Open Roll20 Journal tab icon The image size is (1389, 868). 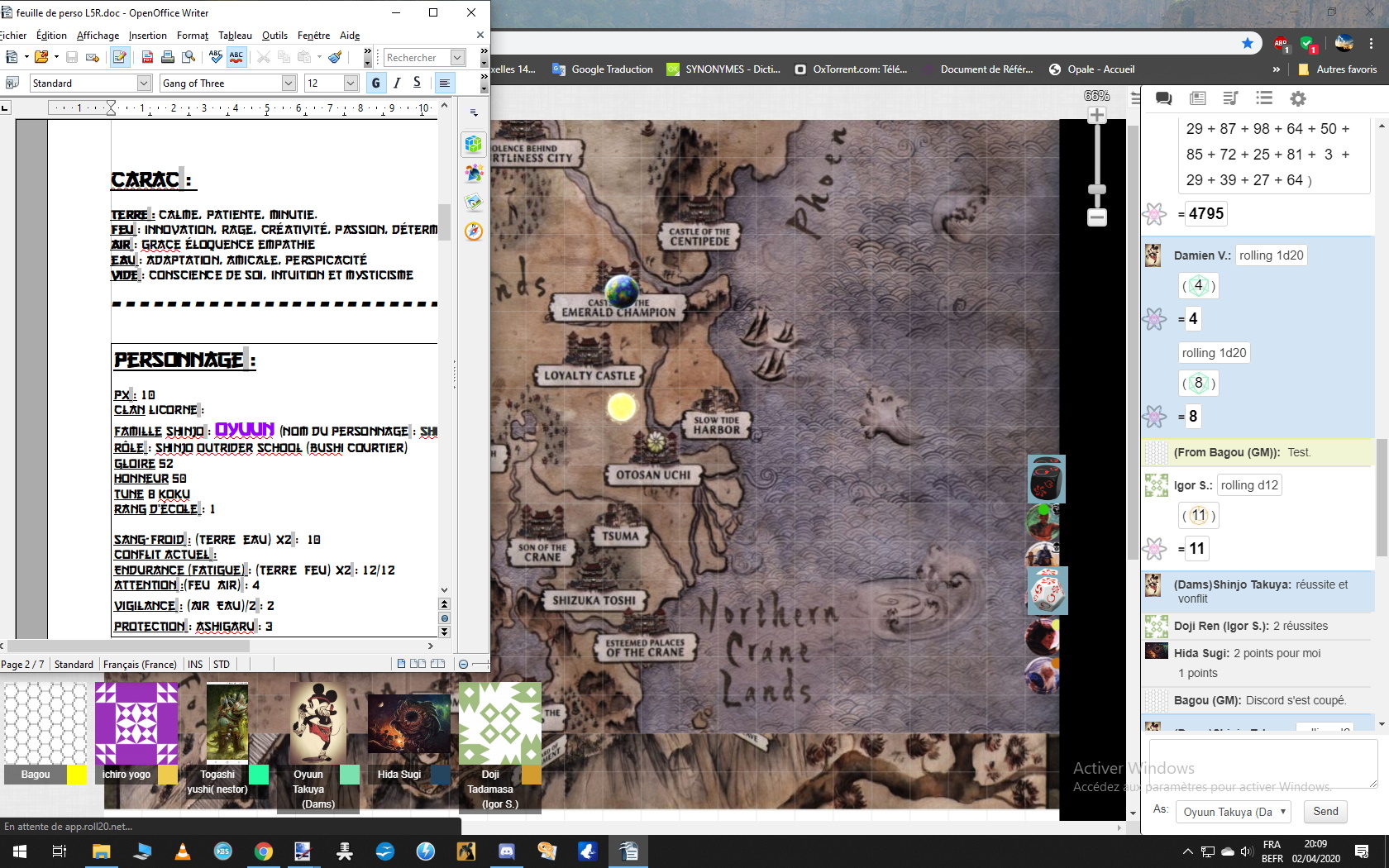pyautogui.click(x=1197, y=98)
